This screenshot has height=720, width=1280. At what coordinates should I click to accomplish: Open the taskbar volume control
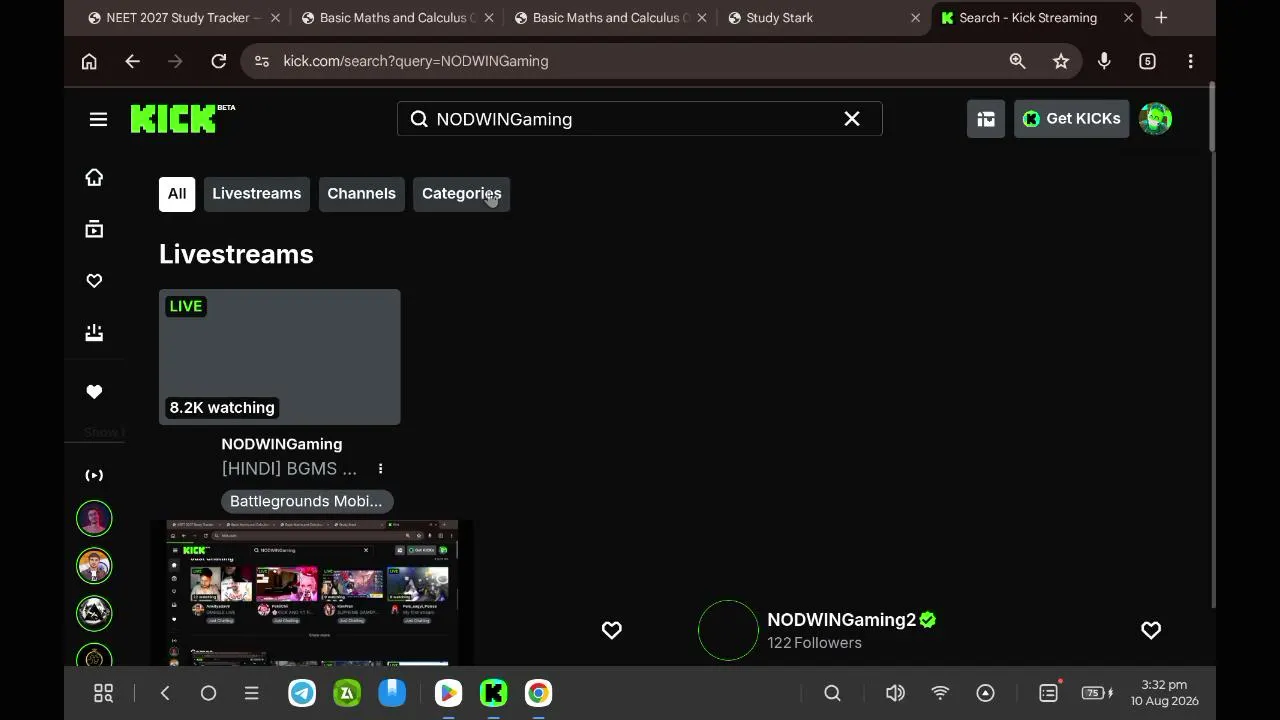[895, 693]
